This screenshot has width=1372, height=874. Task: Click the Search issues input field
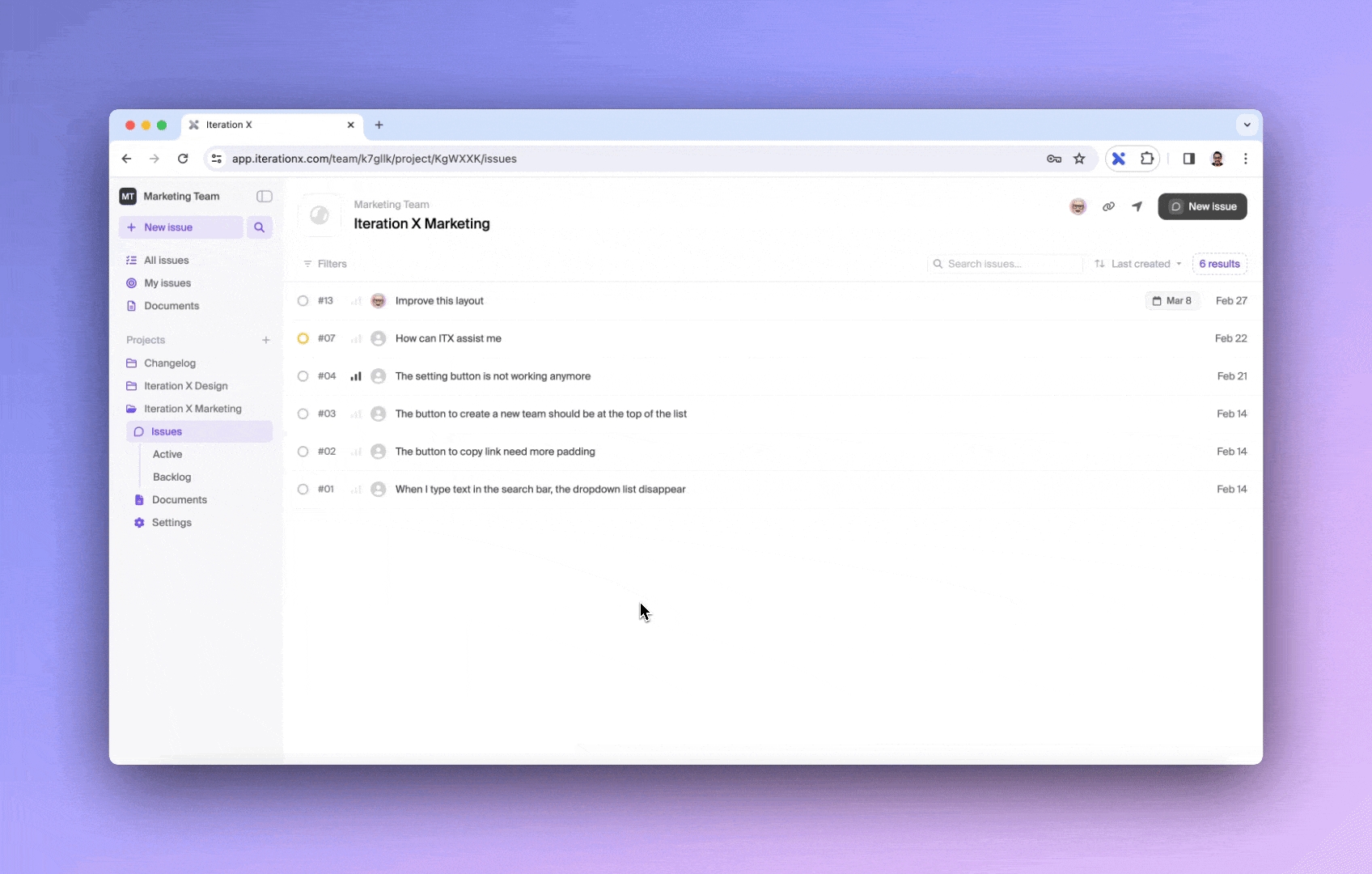tap(1011, 264)
